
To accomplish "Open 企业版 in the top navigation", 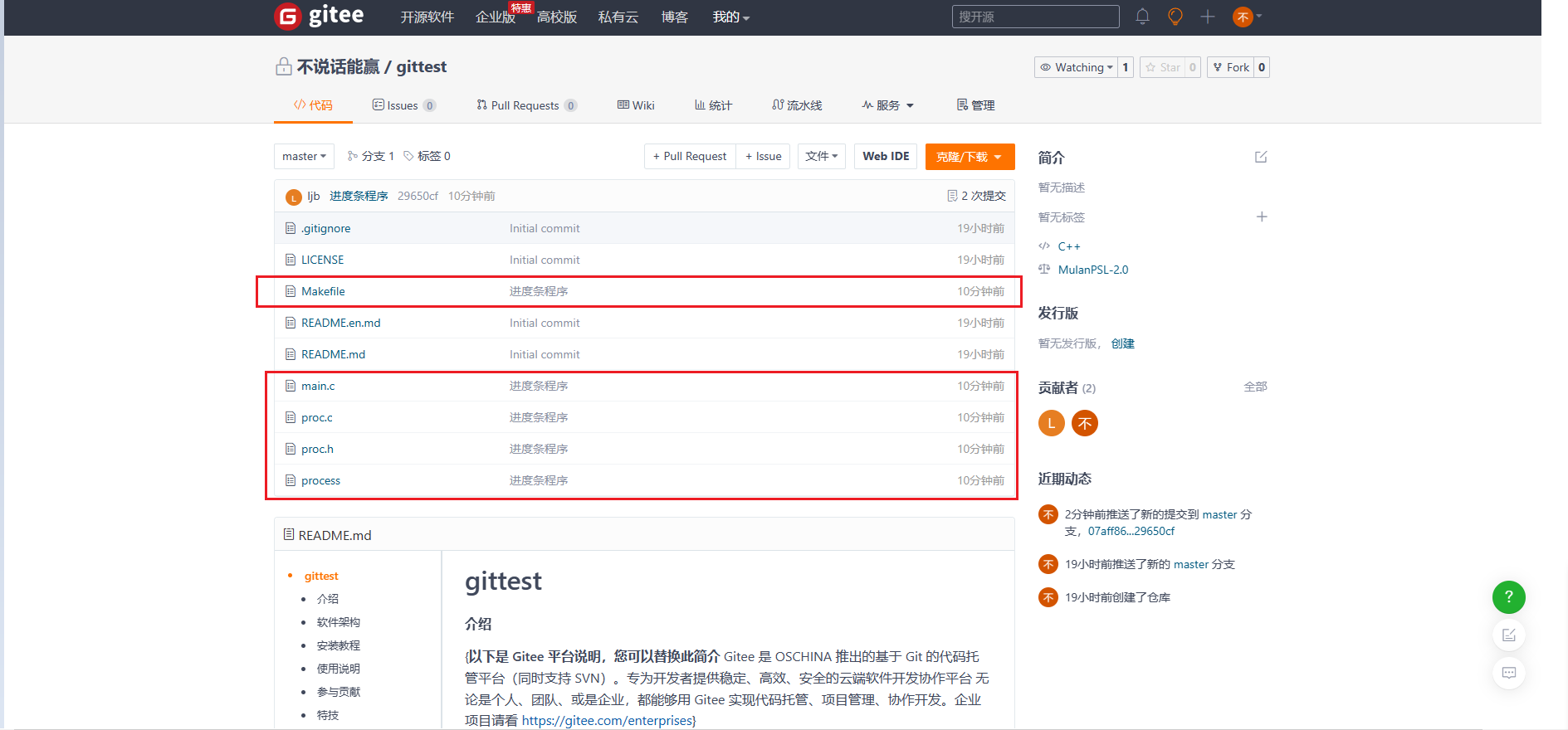I will pos(496,17).
